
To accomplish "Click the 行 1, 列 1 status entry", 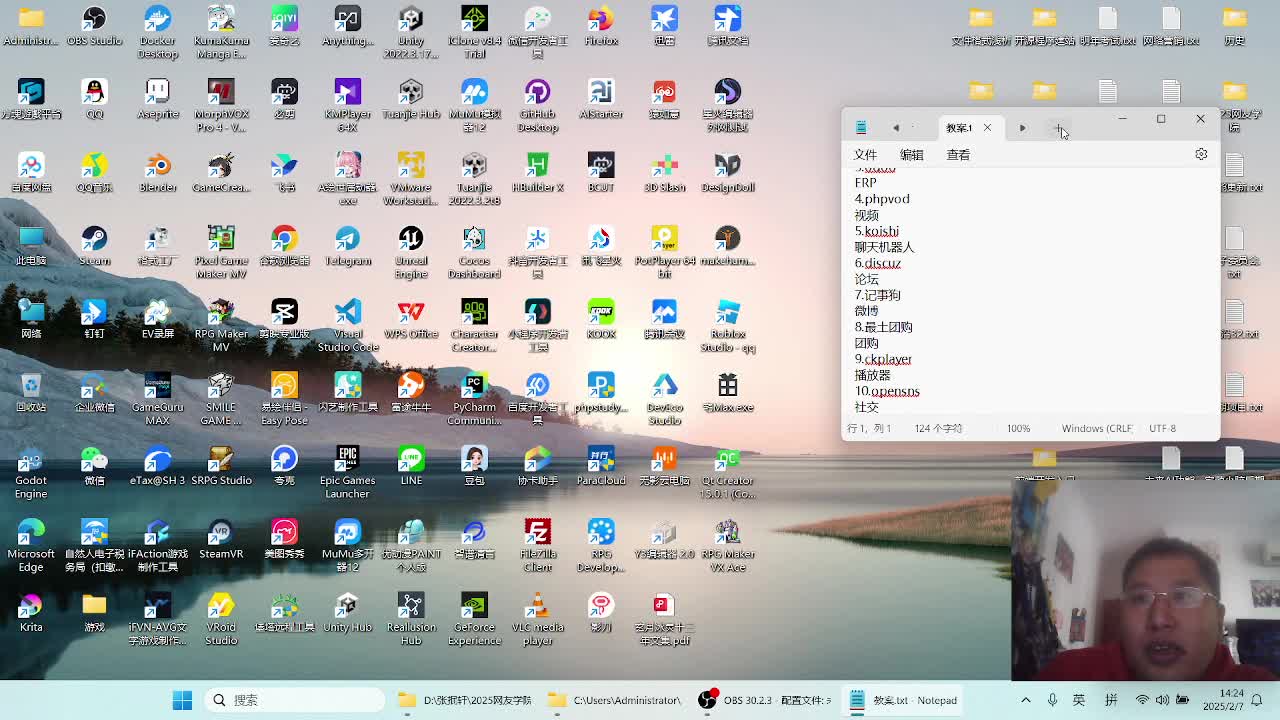I will click(869, 428).
